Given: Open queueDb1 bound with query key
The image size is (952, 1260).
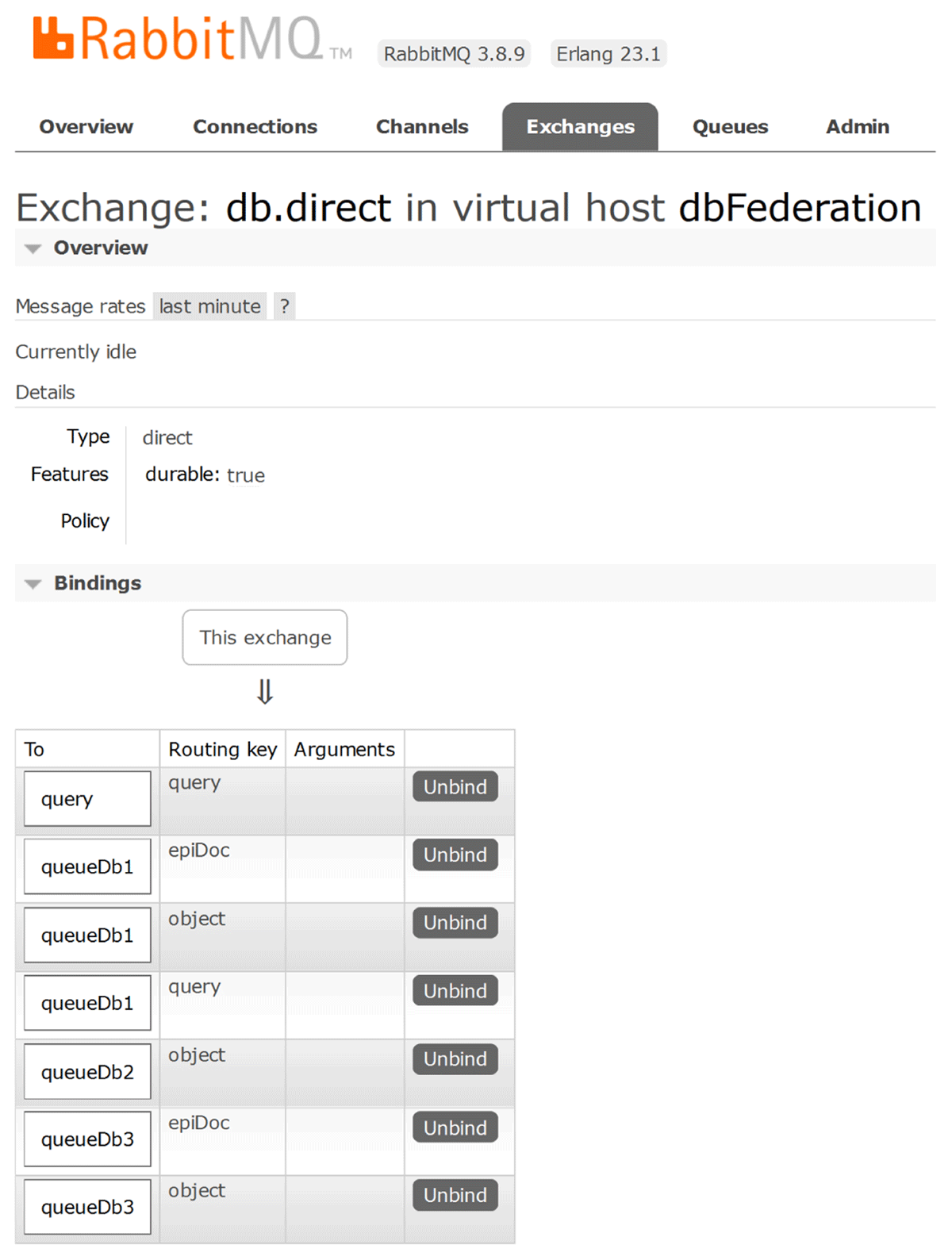Looking at the screenshot, I should point(87,1003).
